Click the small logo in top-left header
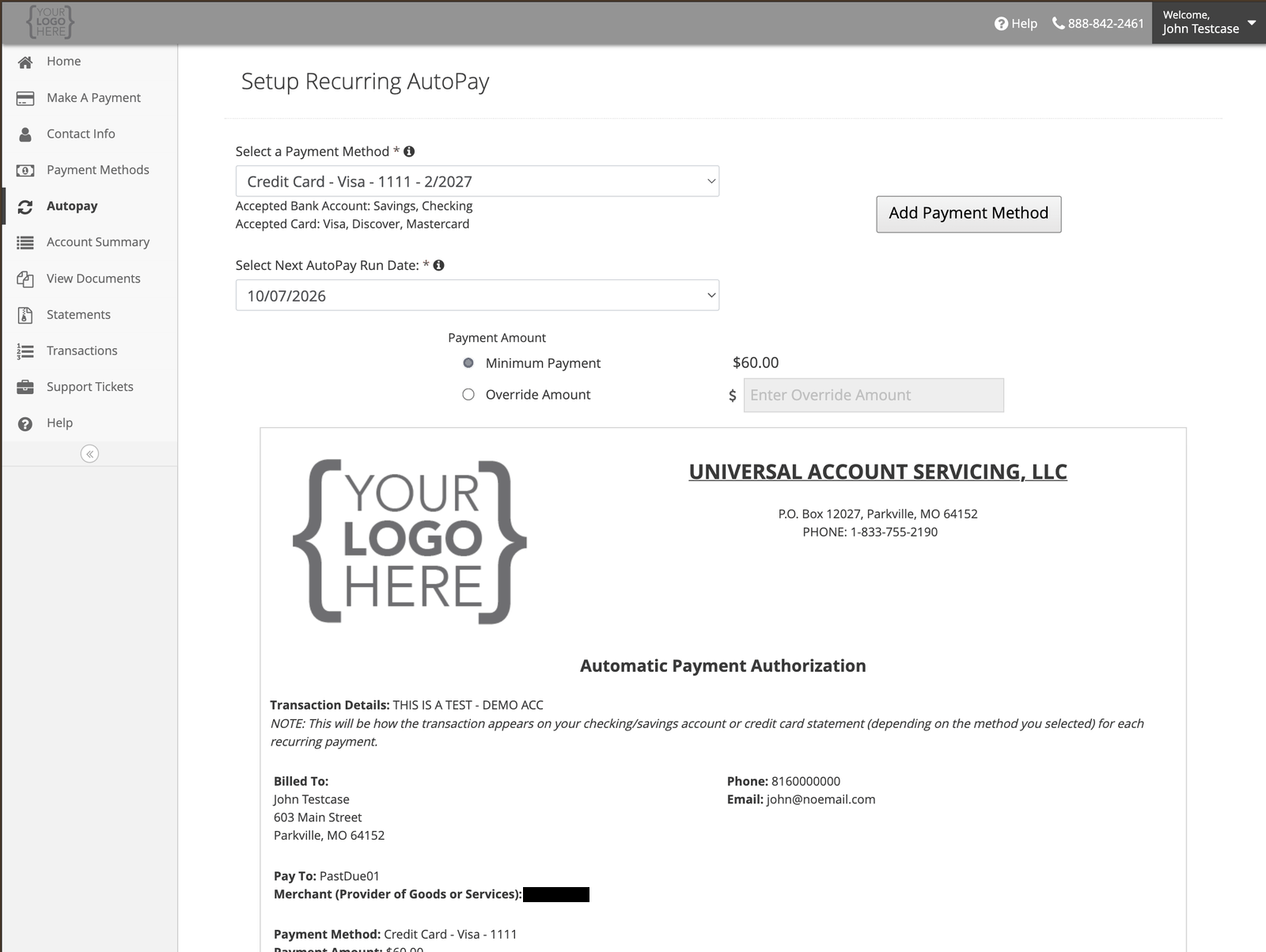 pyautogui.click(x=50, y=22)
